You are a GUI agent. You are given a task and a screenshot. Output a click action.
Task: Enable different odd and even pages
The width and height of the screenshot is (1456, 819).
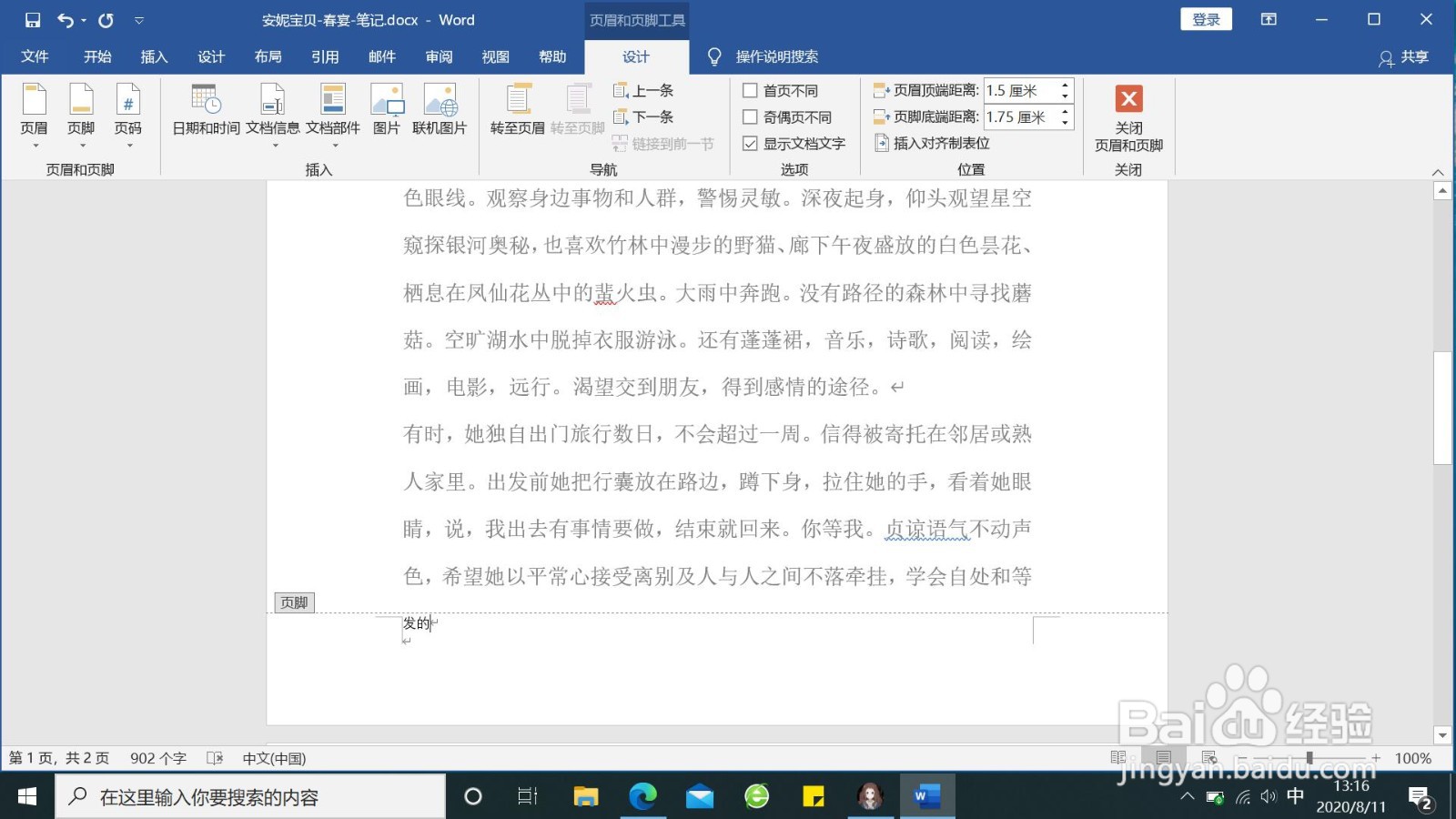(751, 116)
